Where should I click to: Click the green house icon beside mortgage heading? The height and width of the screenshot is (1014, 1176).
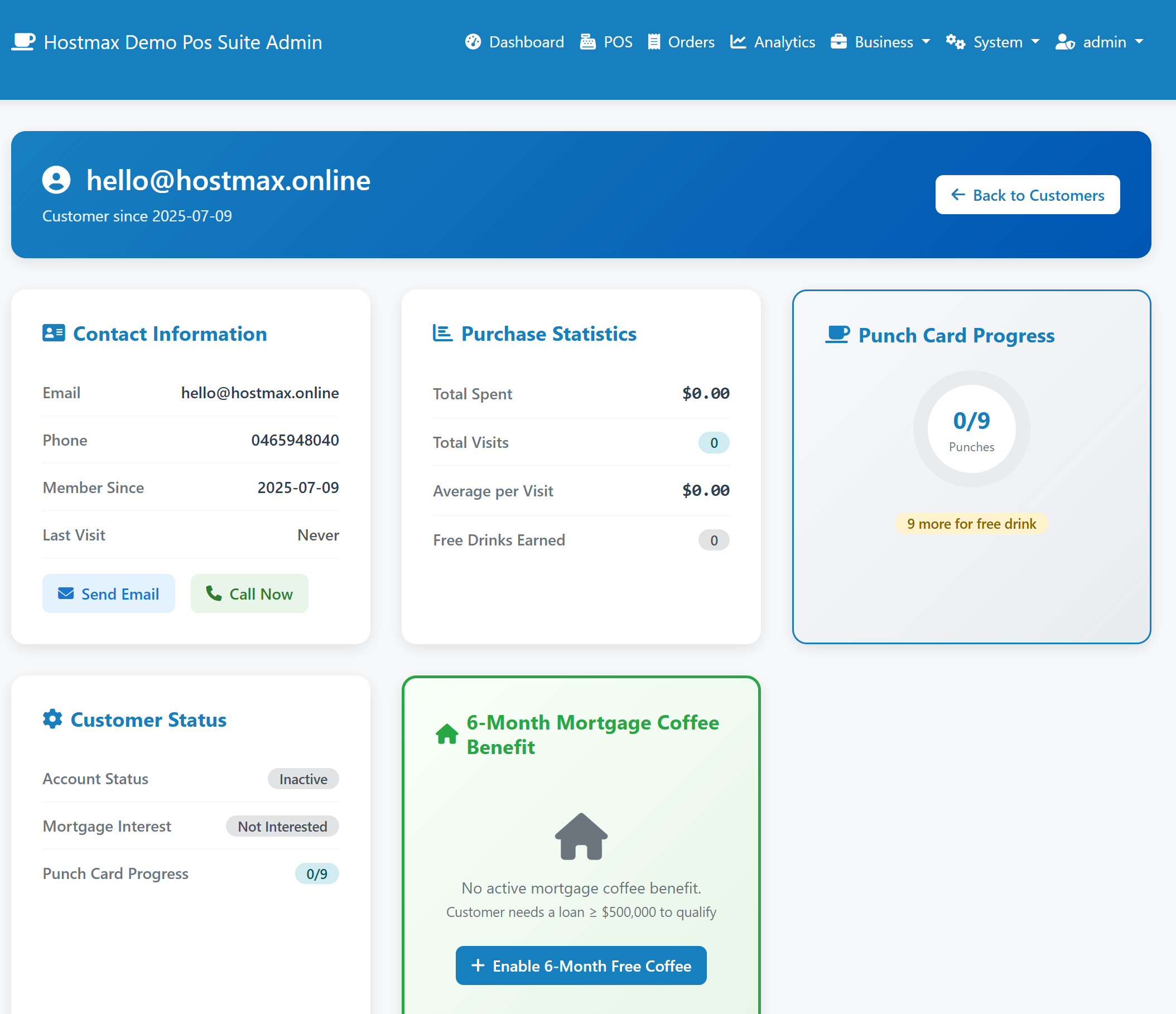click(447, 734)
